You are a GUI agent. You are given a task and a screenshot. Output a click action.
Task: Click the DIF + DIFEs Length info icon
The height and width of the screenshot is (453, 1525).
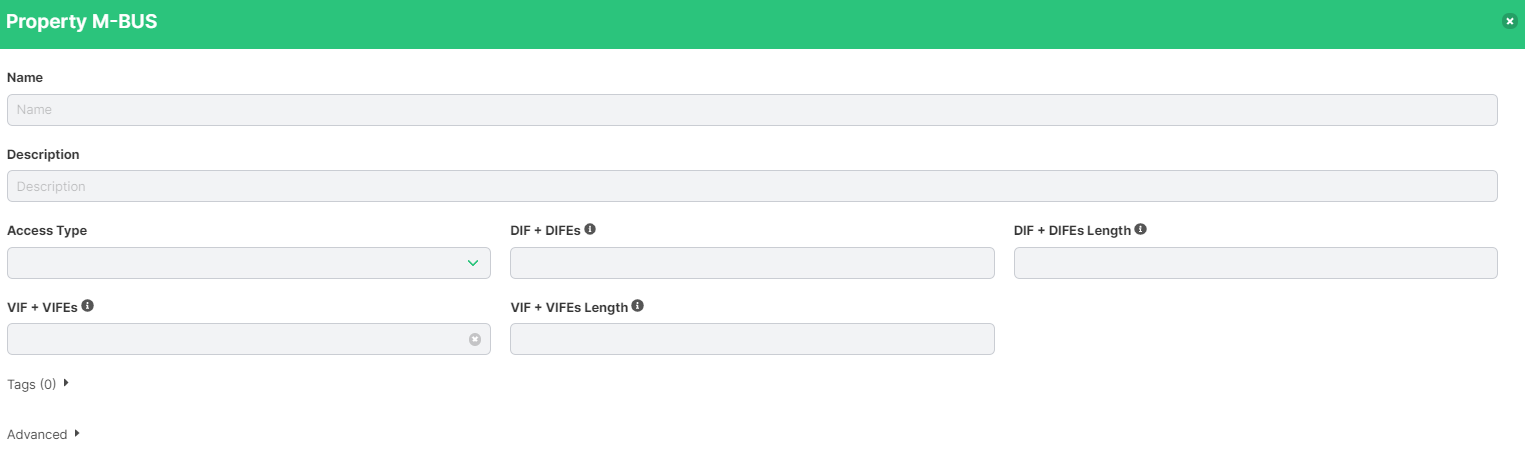pyautogui.click(x=1141, y=229)
